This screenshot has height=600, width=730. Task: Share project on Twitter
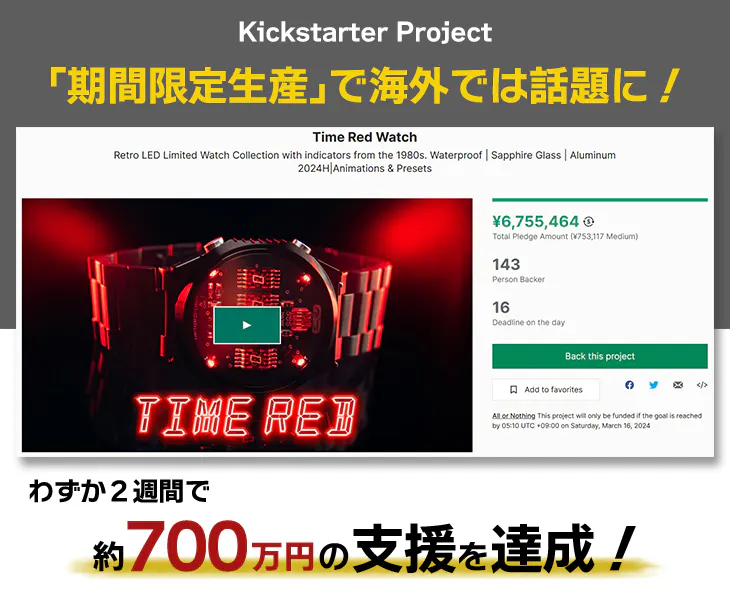[x=654, y=385]
